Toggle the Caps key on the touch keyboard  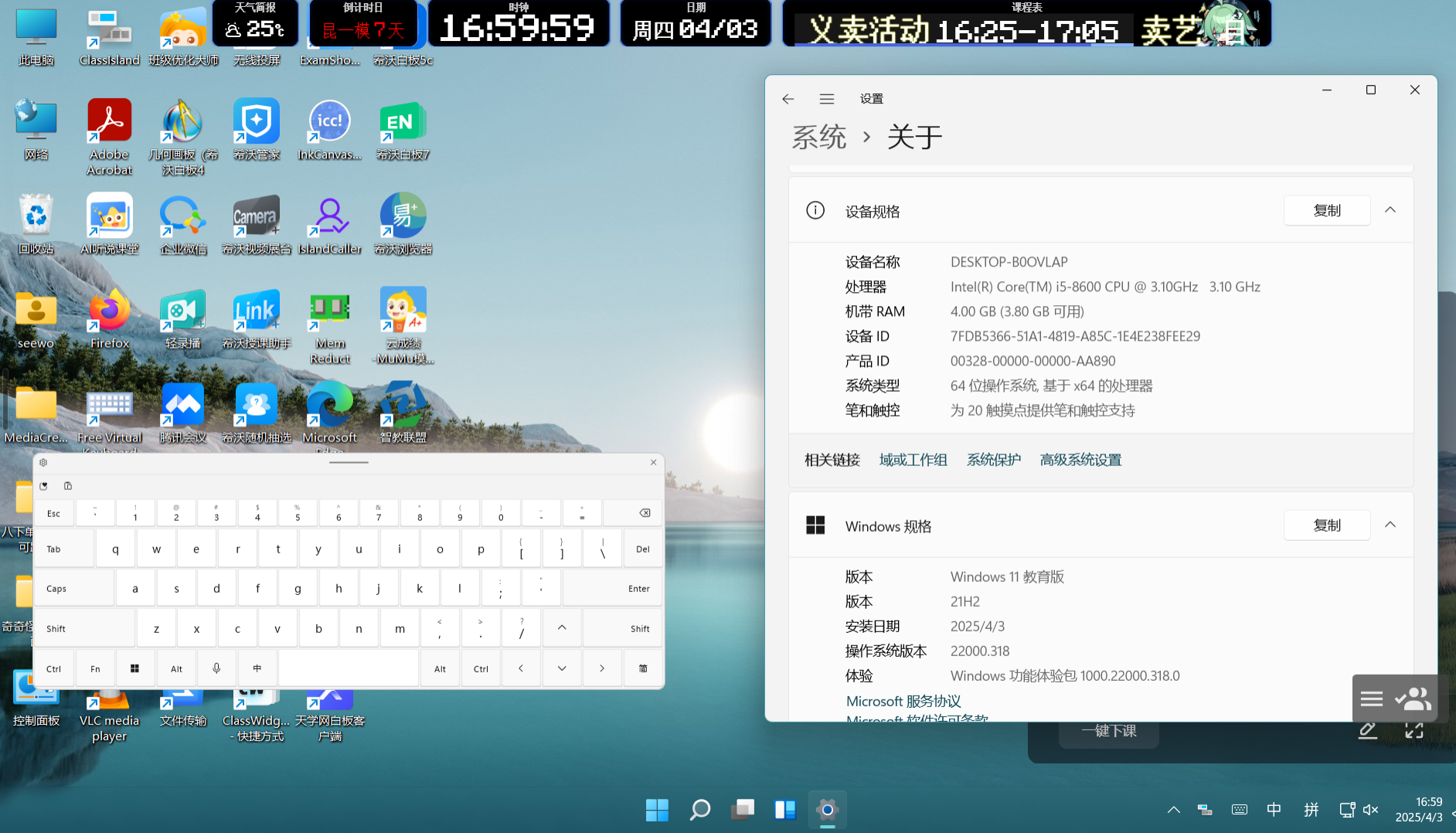pyautogui.click(x=74, y=589)
